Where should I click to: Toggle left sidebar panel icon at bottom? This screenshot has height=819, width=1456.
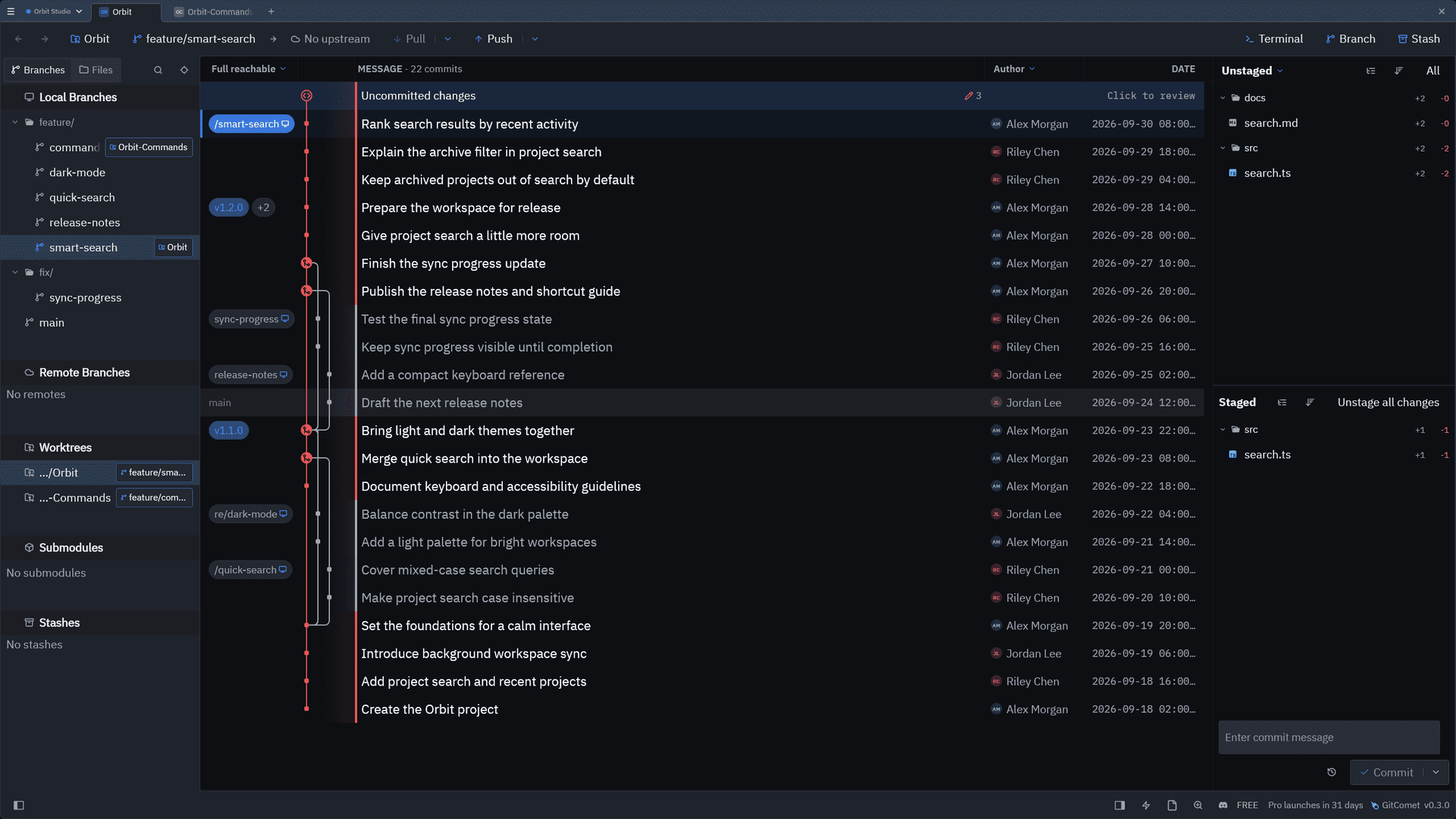point(19,805)
